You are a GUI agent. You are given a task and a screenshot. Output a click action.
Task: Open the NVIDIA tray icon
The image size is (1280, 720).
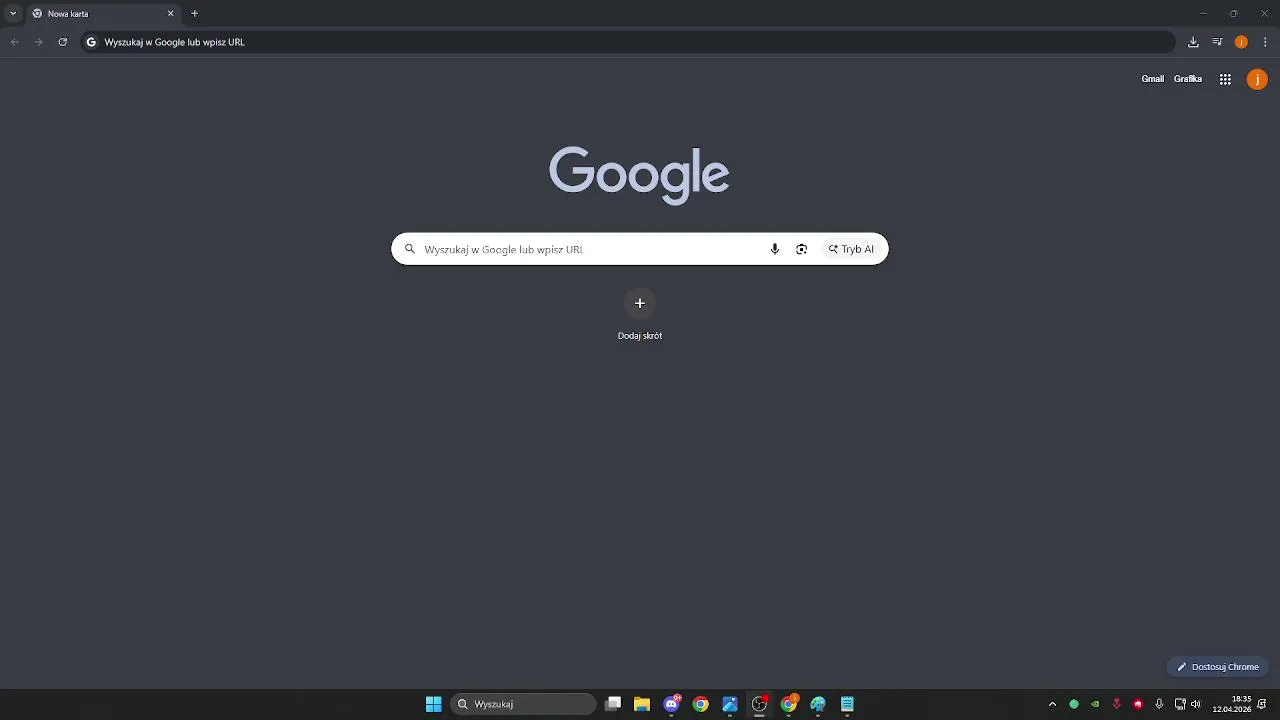pos(1095,704)
